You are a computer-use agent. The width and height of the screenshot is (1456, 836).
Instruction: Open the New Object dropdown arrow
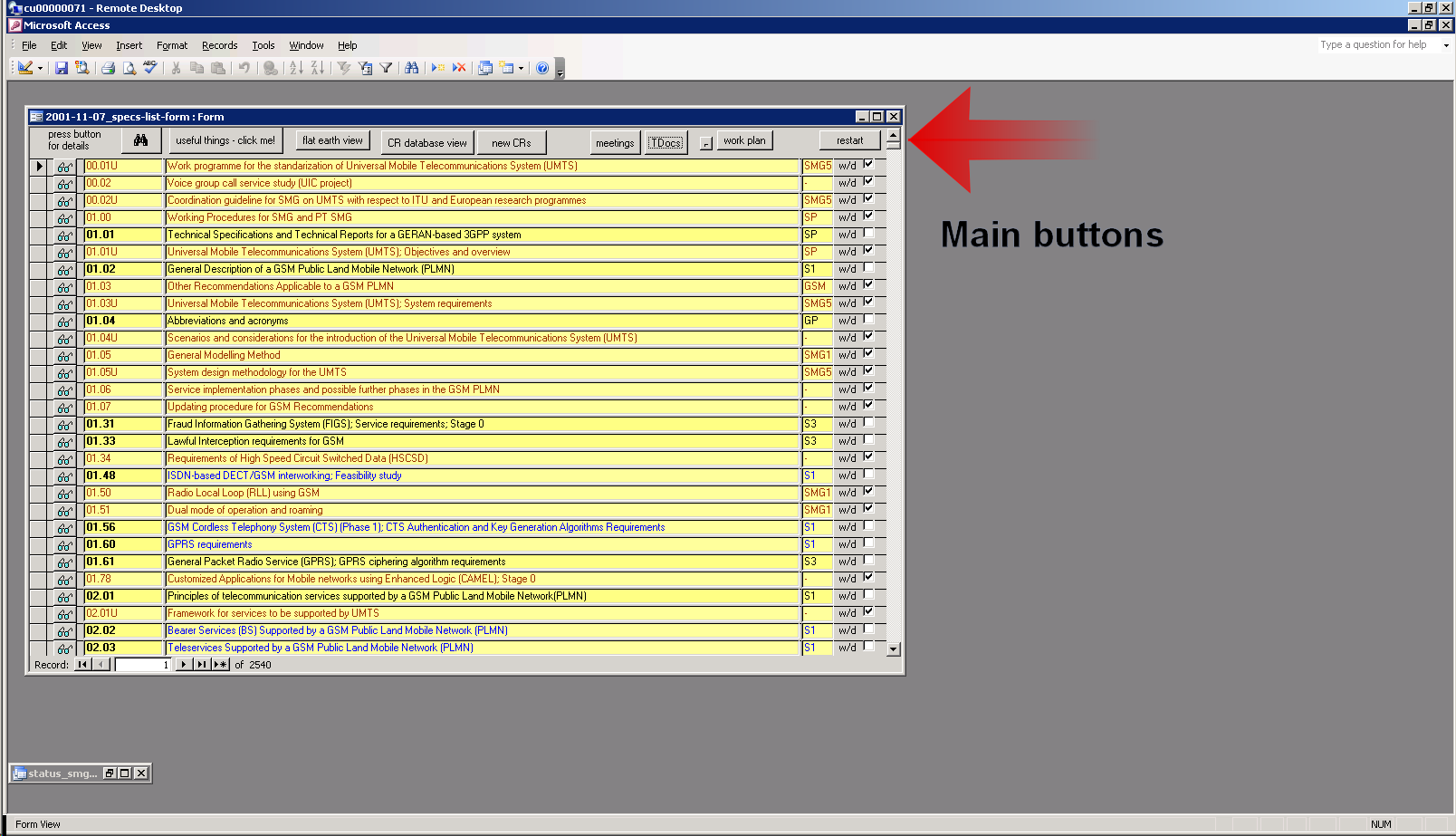[521, 68]
